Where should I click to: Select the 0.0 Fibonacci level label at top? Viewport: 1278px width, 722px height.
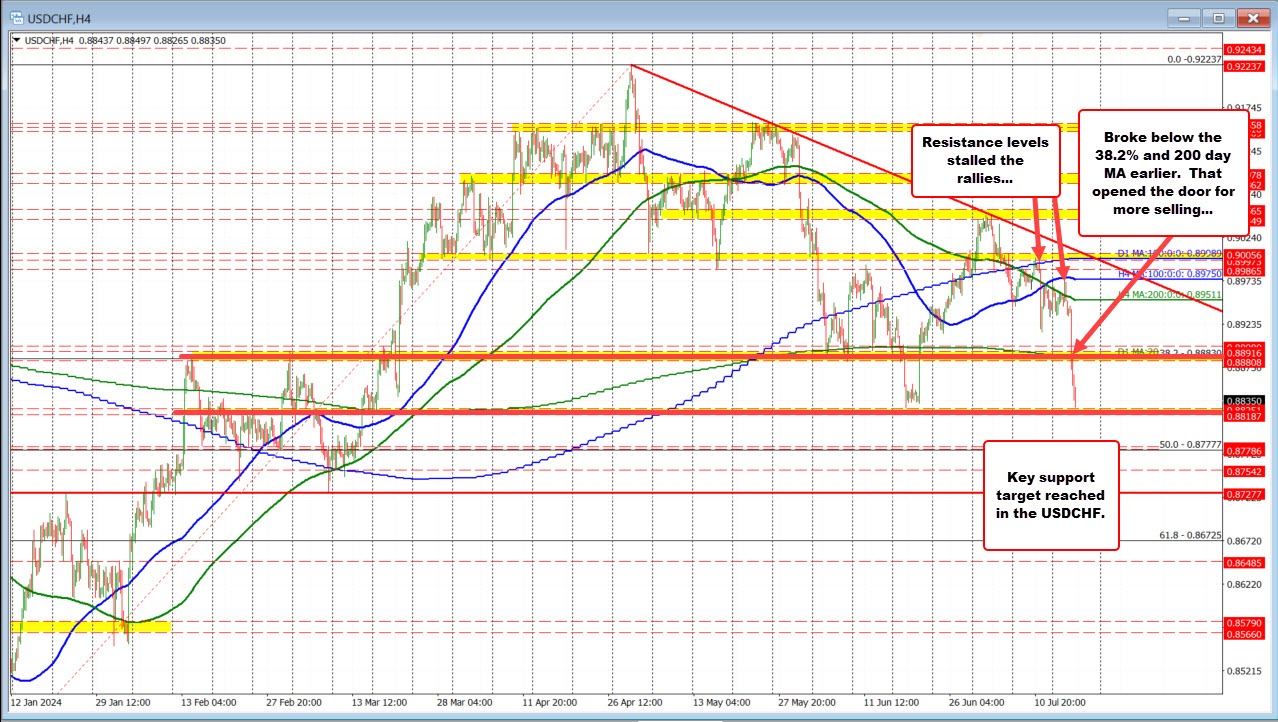tap(1194, 60)
